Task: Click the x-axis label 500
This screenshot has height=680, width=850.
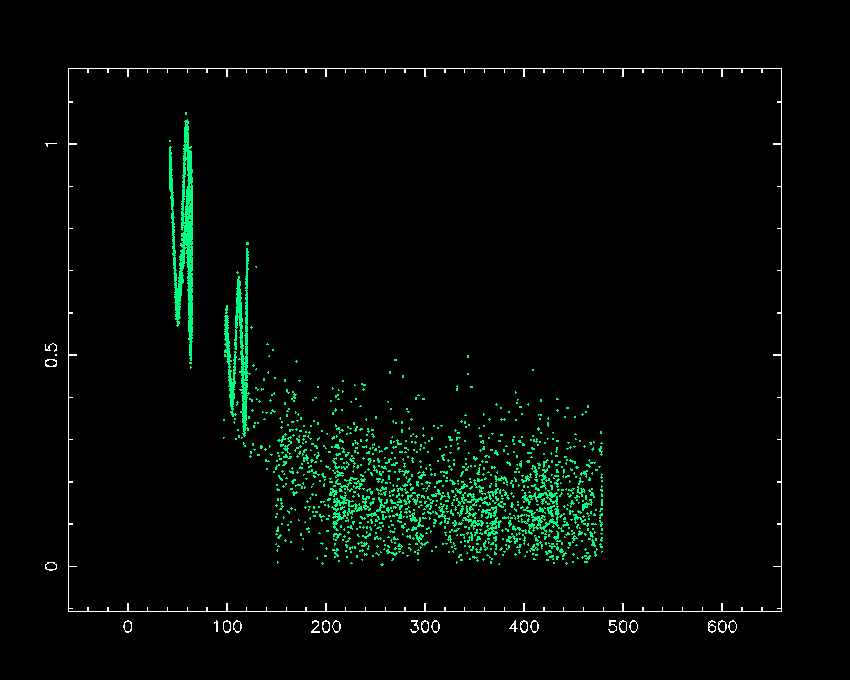Action: 623,627
